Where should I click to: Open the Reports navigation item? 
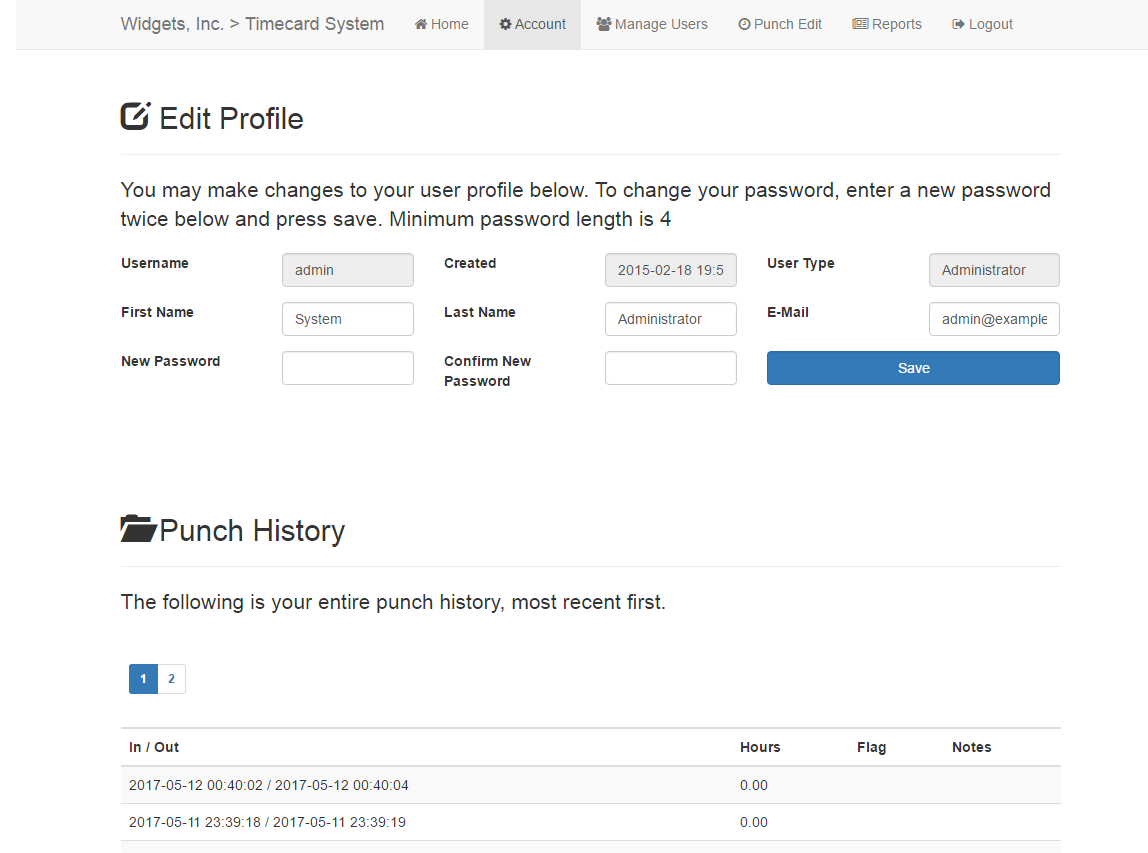click(887, 24)
